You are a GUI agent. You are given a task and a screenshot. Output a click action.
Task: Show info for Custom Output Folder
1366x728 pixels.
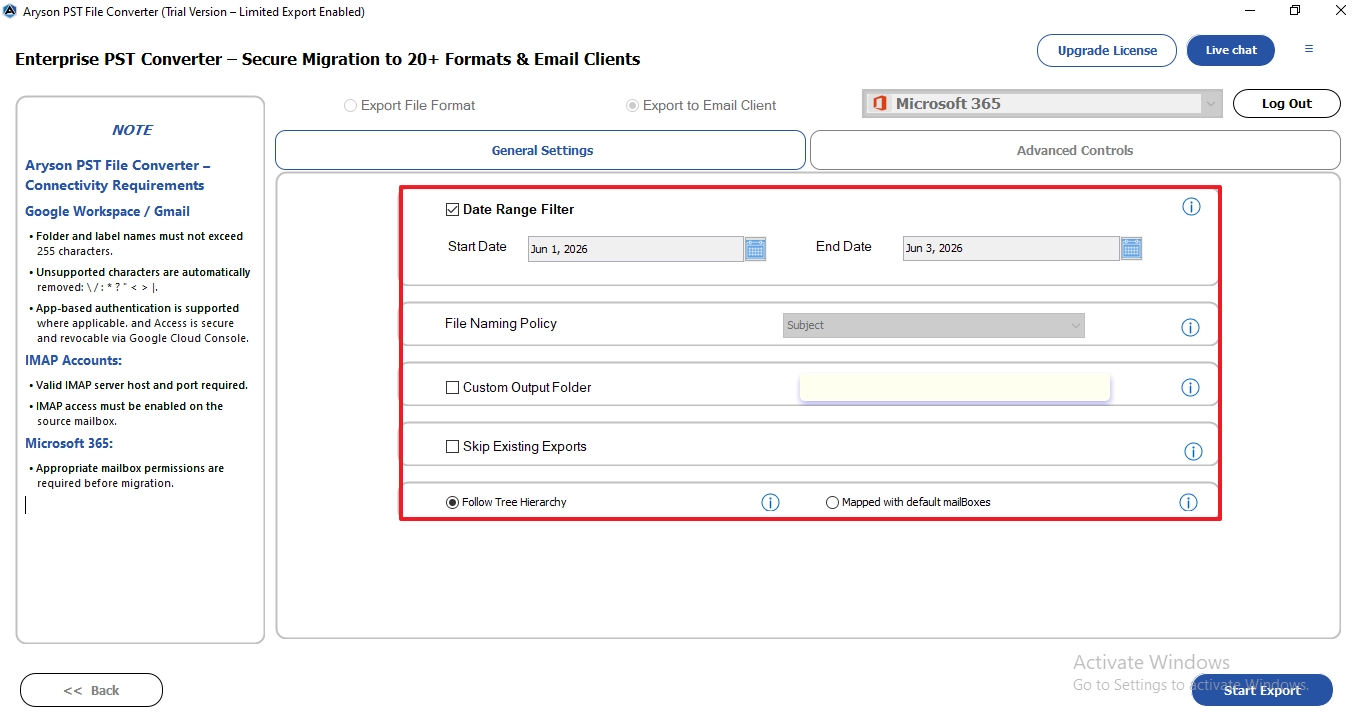coord(1190,387)
